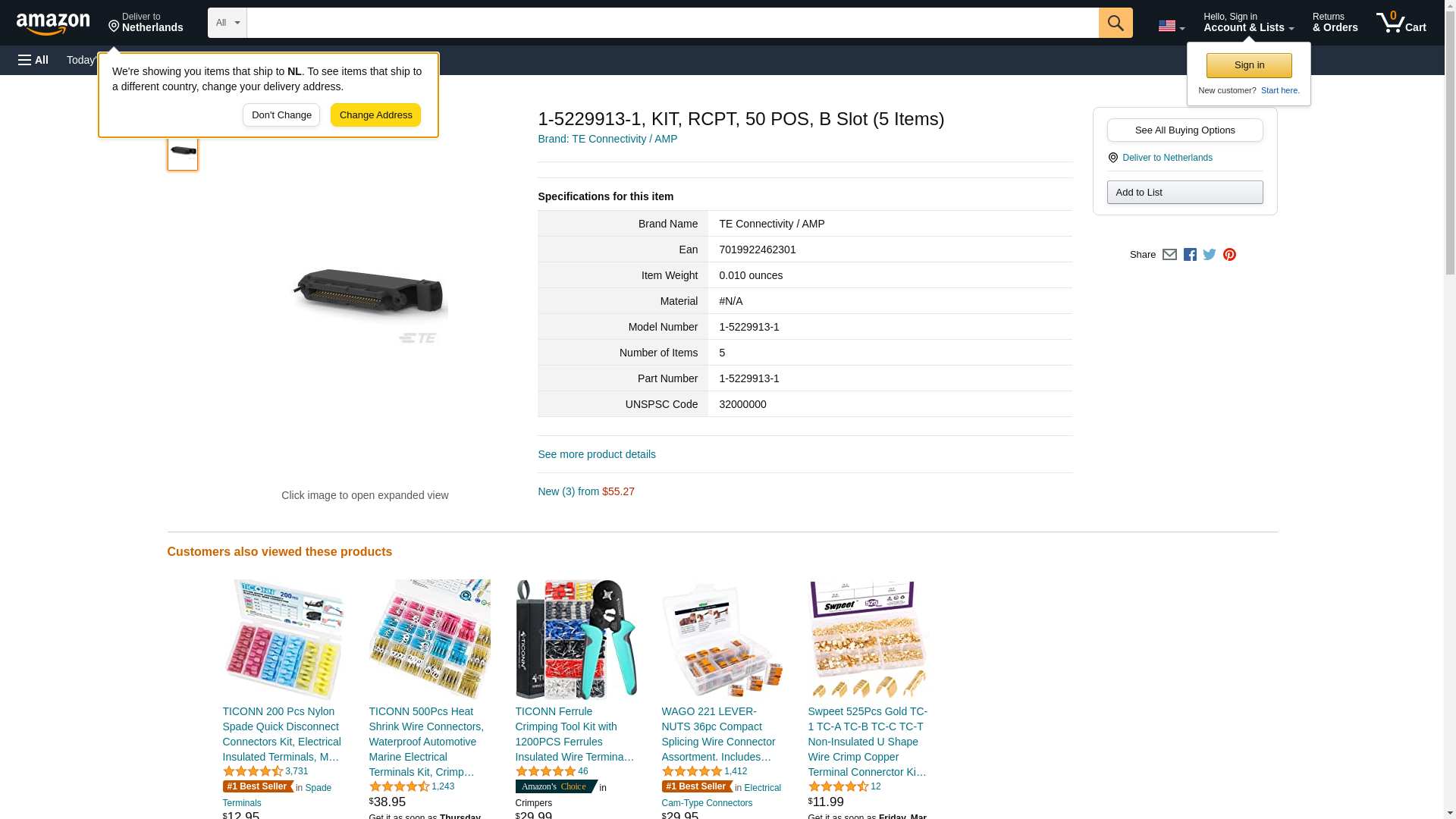Open See more product details link
1456x819 pixels.
[597, 454]
